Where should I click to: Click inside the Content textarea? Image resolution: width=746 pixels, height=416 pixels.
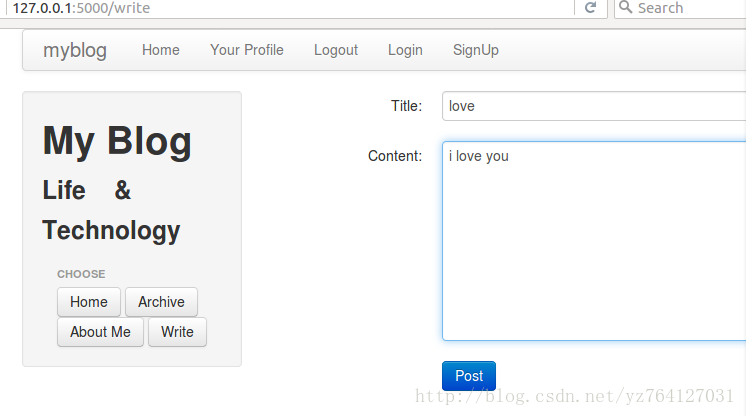pos(594,241)
